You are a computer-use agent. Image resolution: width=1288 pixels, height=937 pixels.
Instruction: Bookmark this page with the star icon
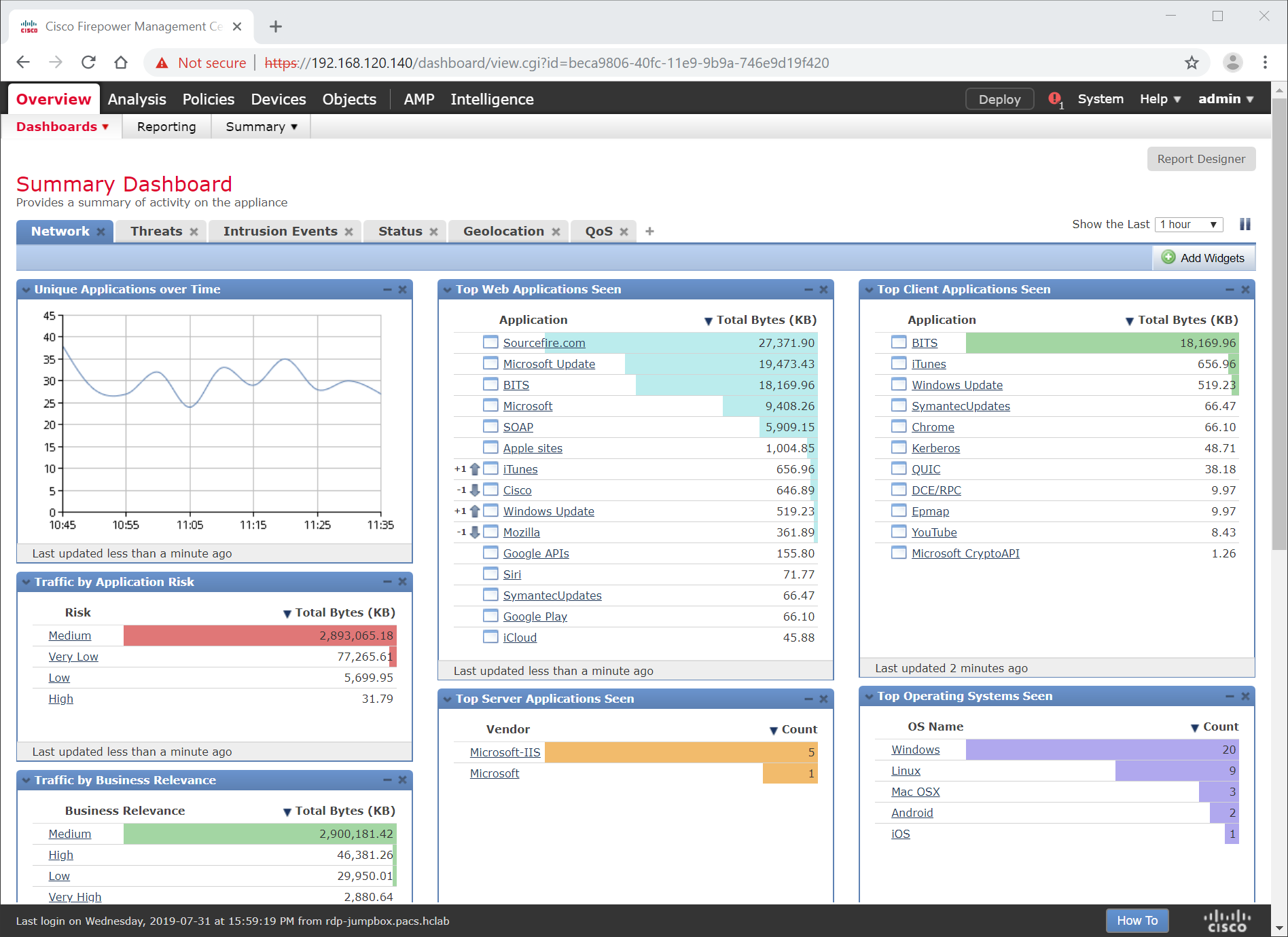pos(1192,63)
